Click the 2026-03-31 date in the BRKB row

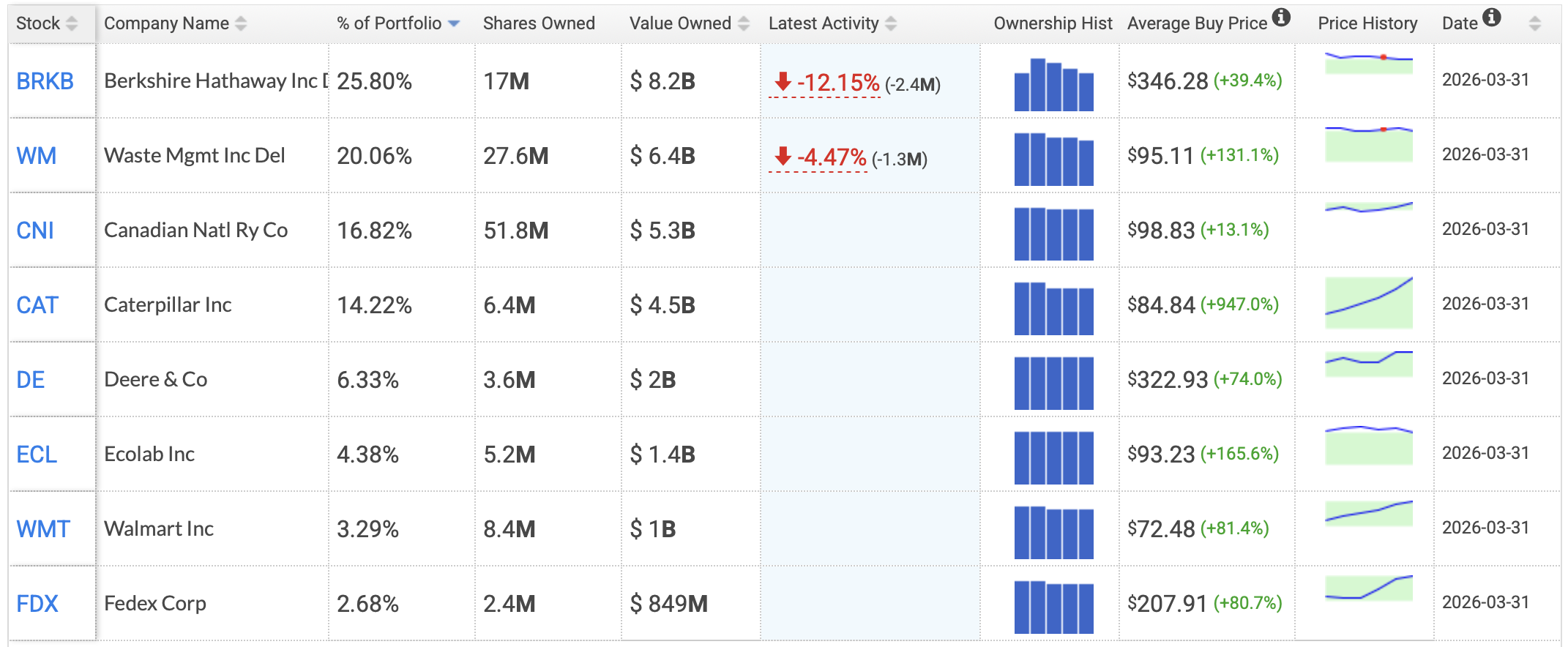click(1485, 80)
